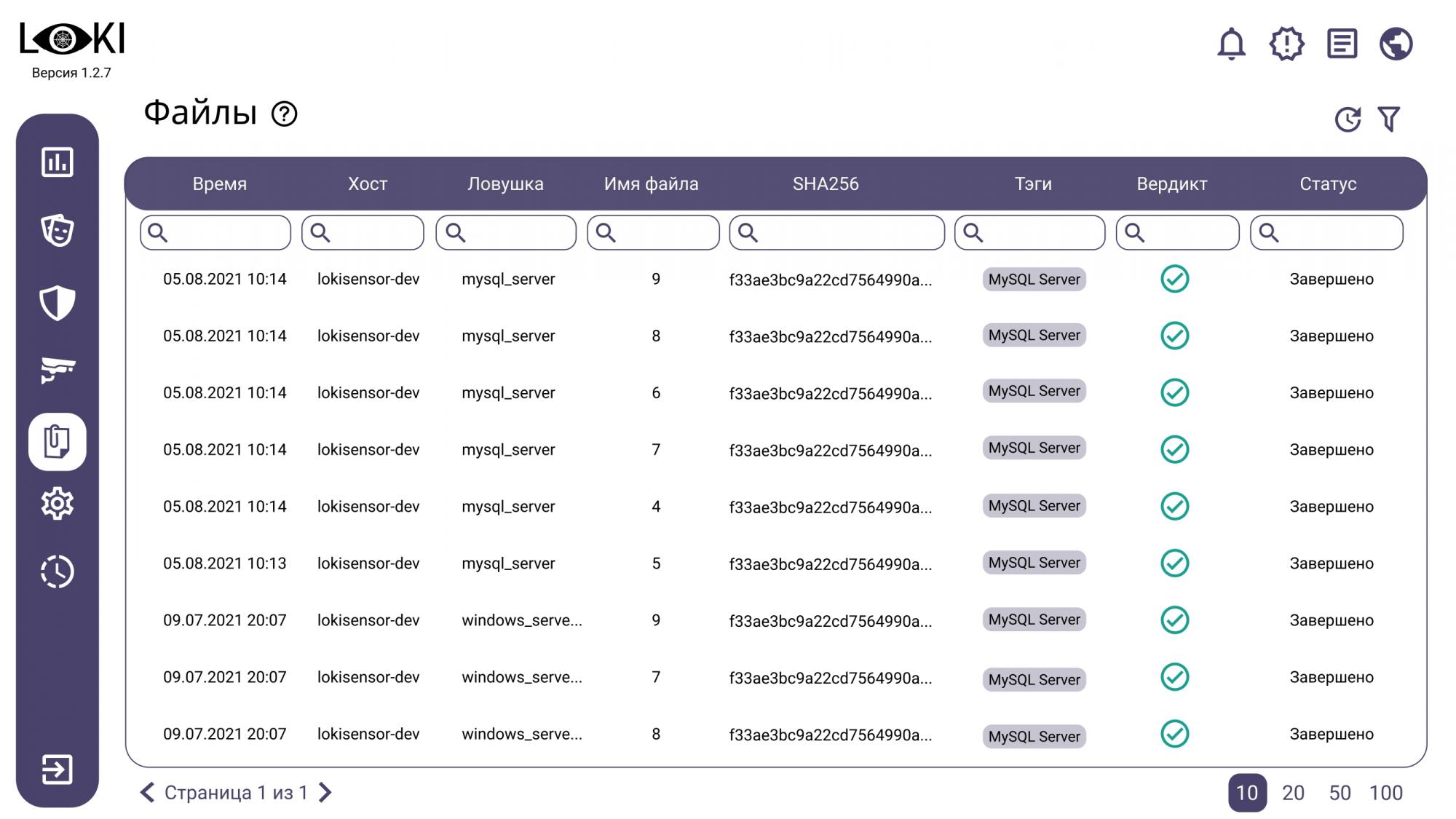This screenshot has width=1456, height=819.
Task: Open the shield icon in the sidebar
Action: pyautogui.click(x=58, y=302)
